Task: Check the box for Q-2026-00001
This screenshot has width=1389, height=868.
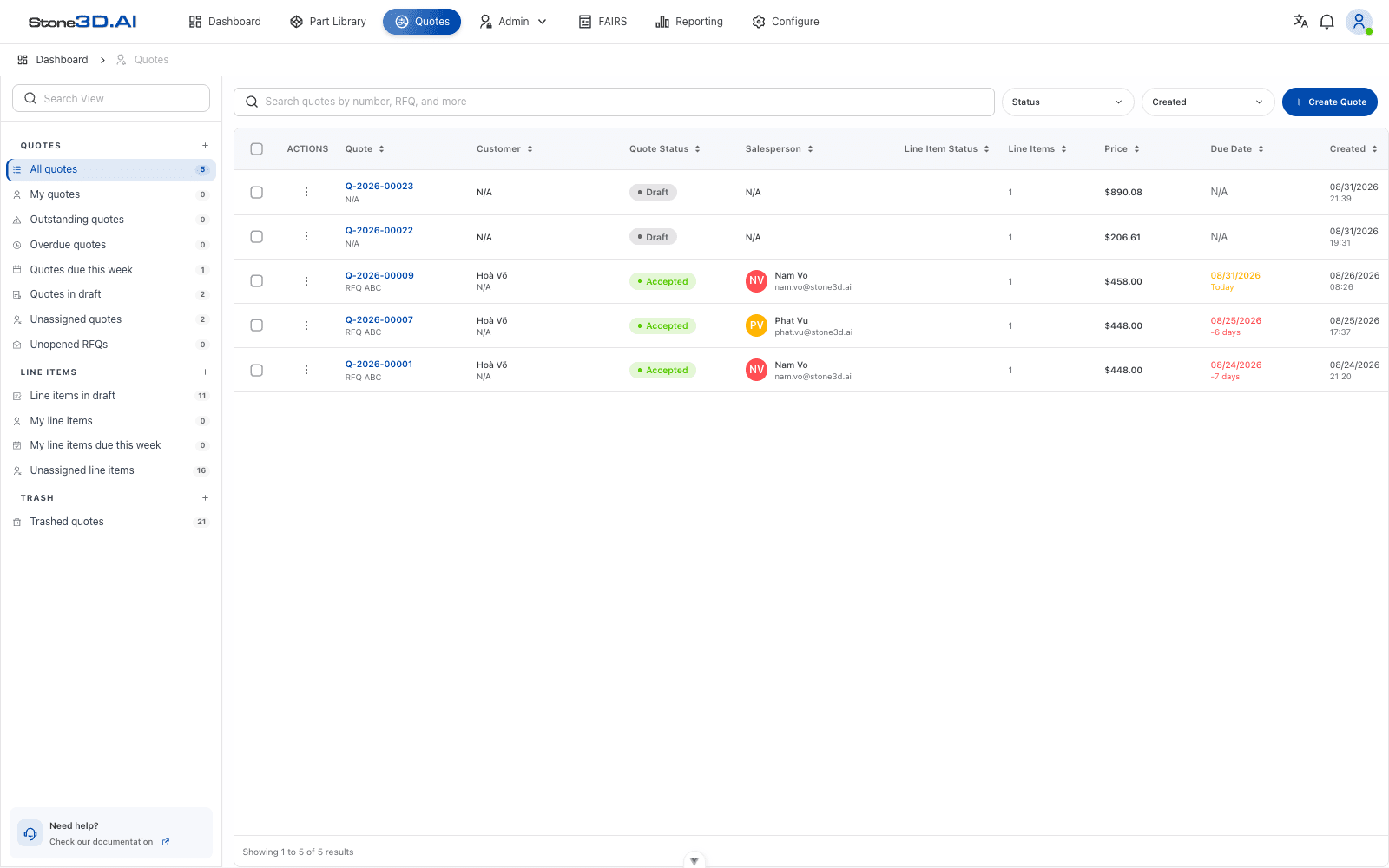Action: point(256,370)
